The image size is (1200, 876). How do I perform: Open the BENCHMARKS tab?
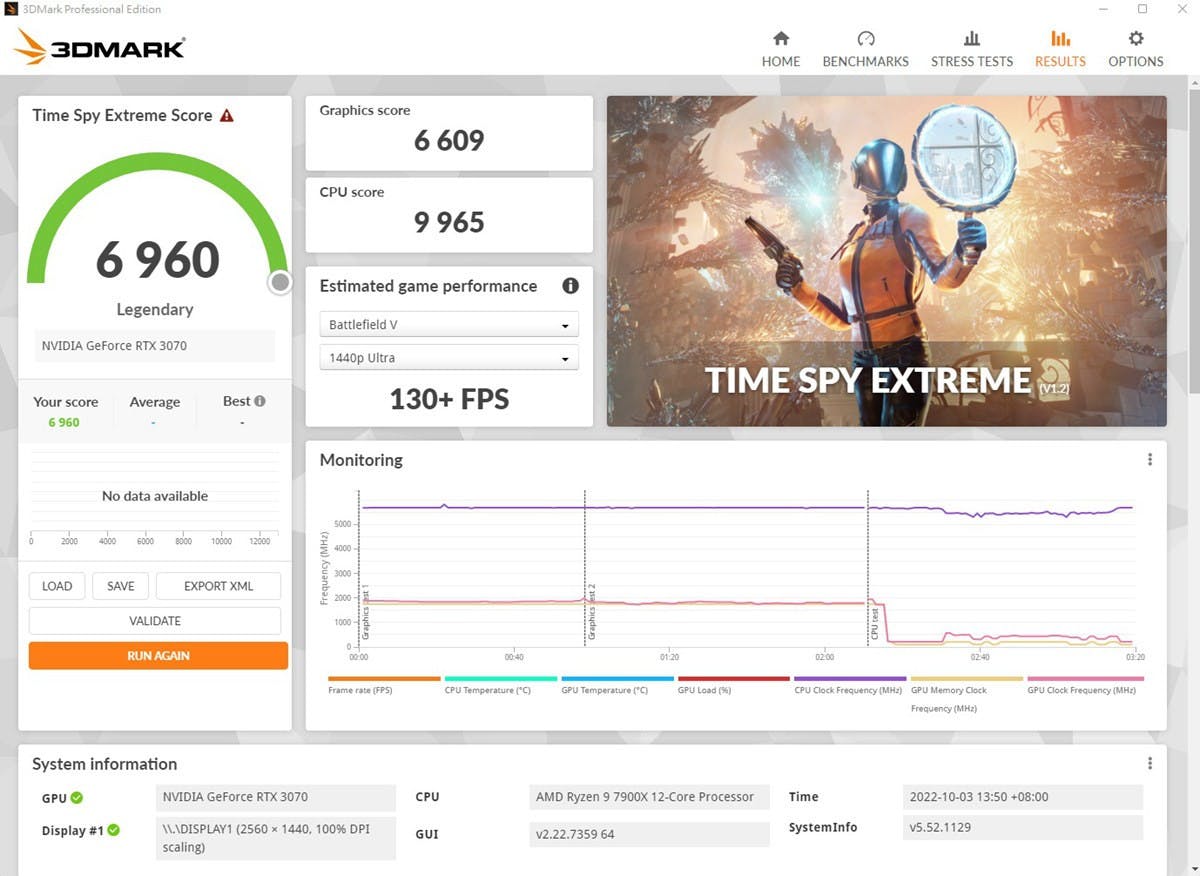point(865,49)
